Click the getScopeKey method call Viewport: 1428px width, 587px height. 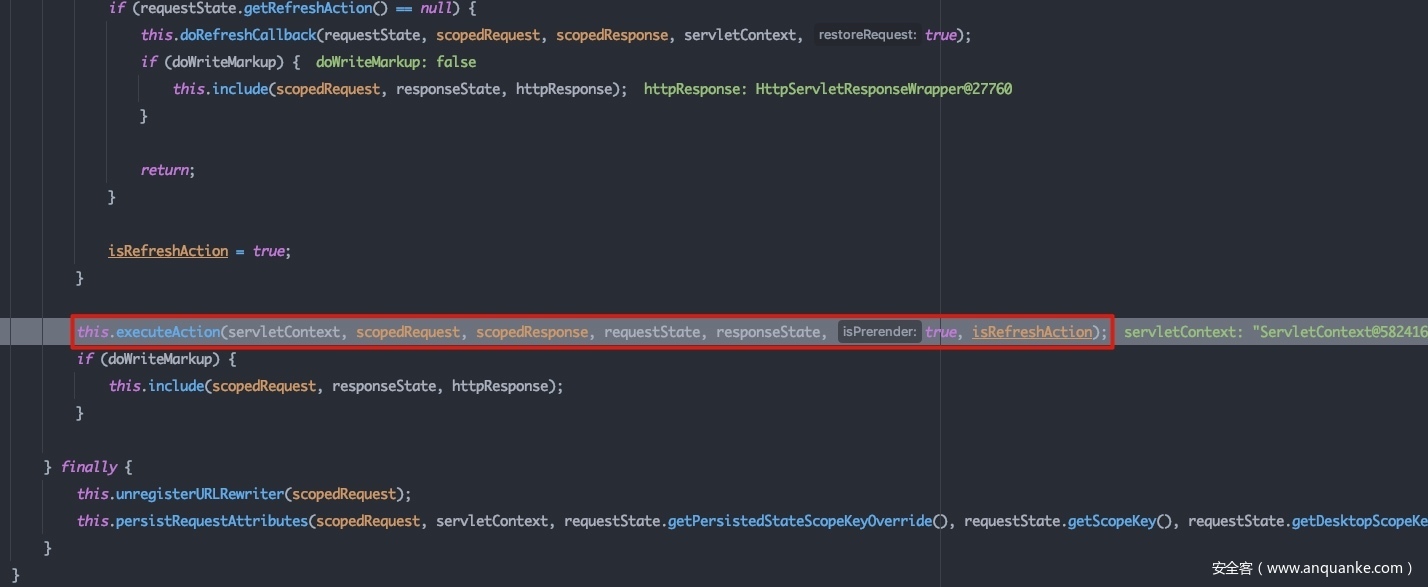click(x=1111, y=521)
